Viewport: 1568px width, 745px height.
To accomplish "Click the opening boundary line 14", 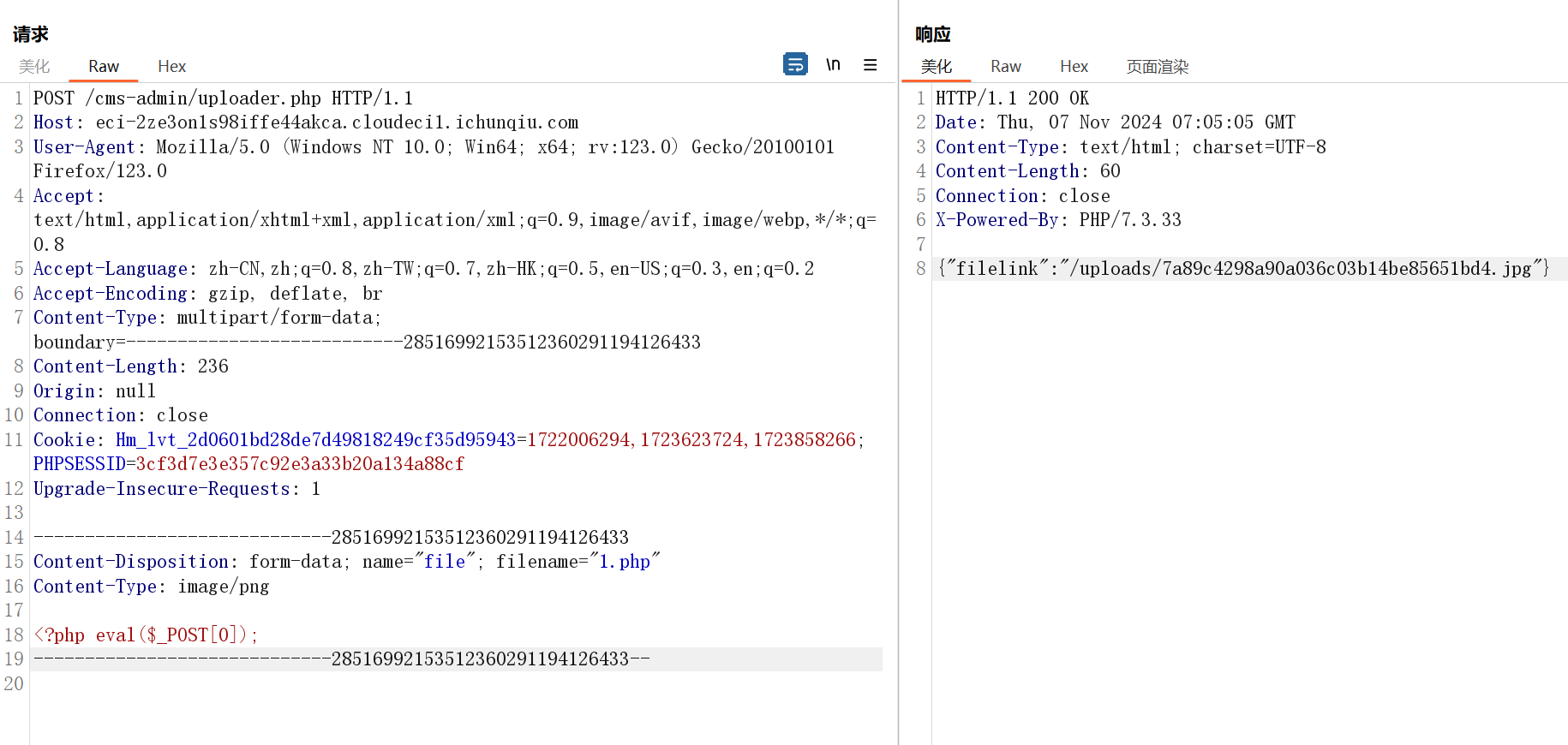I will click(331, 537).
